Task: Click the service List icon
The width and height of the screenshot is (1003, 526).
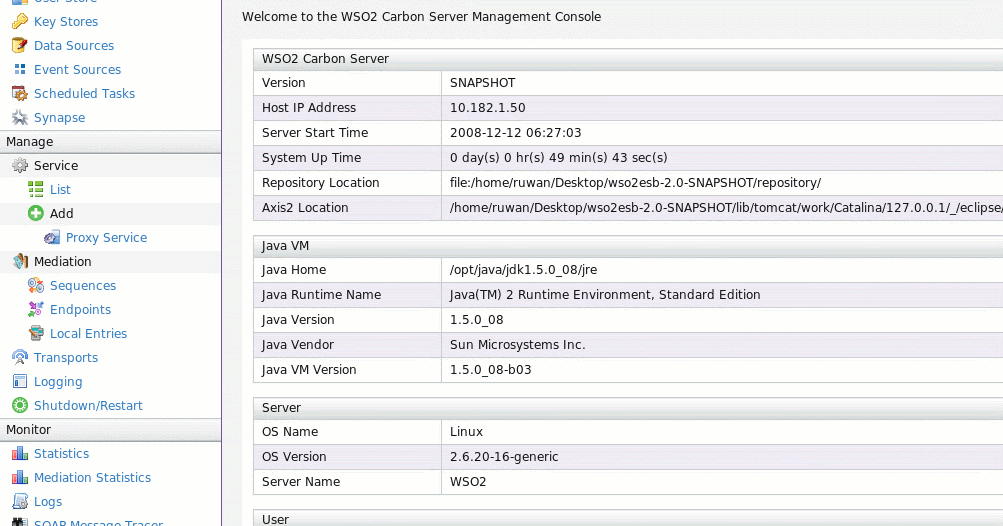Action: (x=36, y=189)
